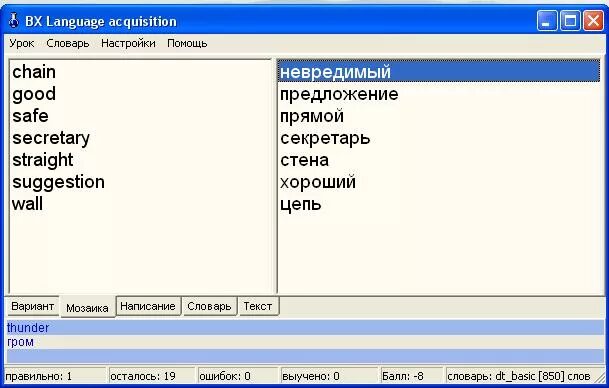Select the word секретарь in right list
The width and height of the screenshot is (609, 388).
pyautogui.click(x=325, y=138)
